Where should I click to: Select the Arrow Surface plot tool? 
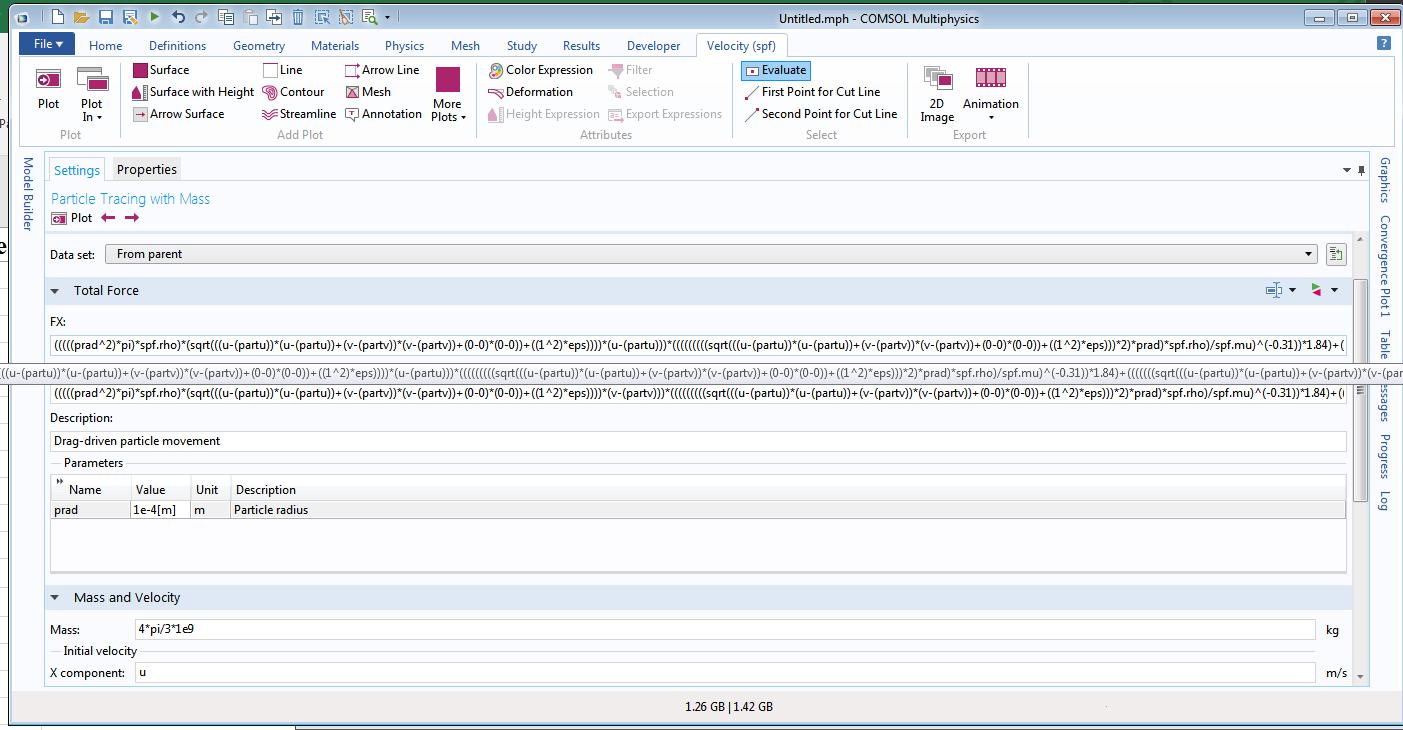178,114
